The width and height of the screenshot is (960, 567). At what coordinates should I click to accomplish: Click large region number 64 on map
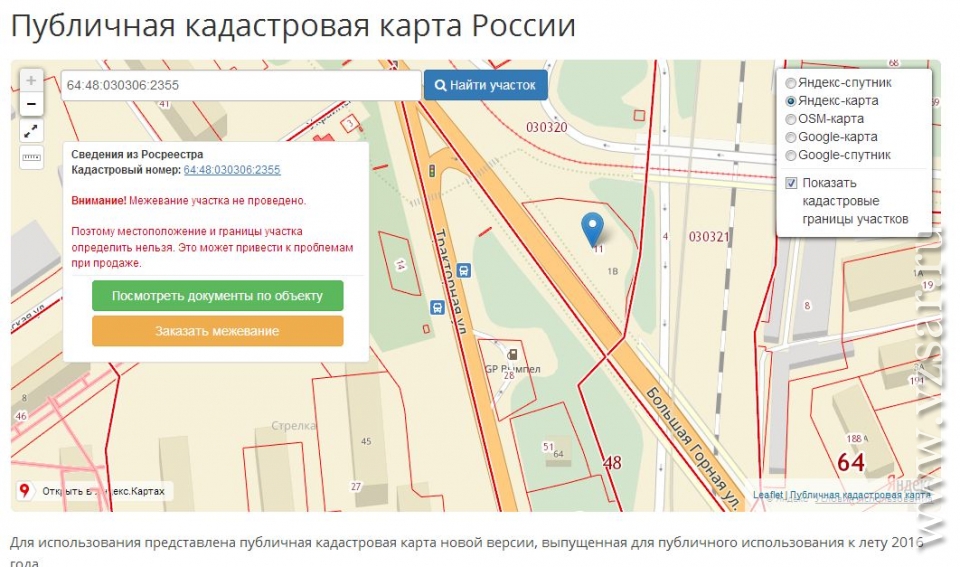click(x=851, y=462)
